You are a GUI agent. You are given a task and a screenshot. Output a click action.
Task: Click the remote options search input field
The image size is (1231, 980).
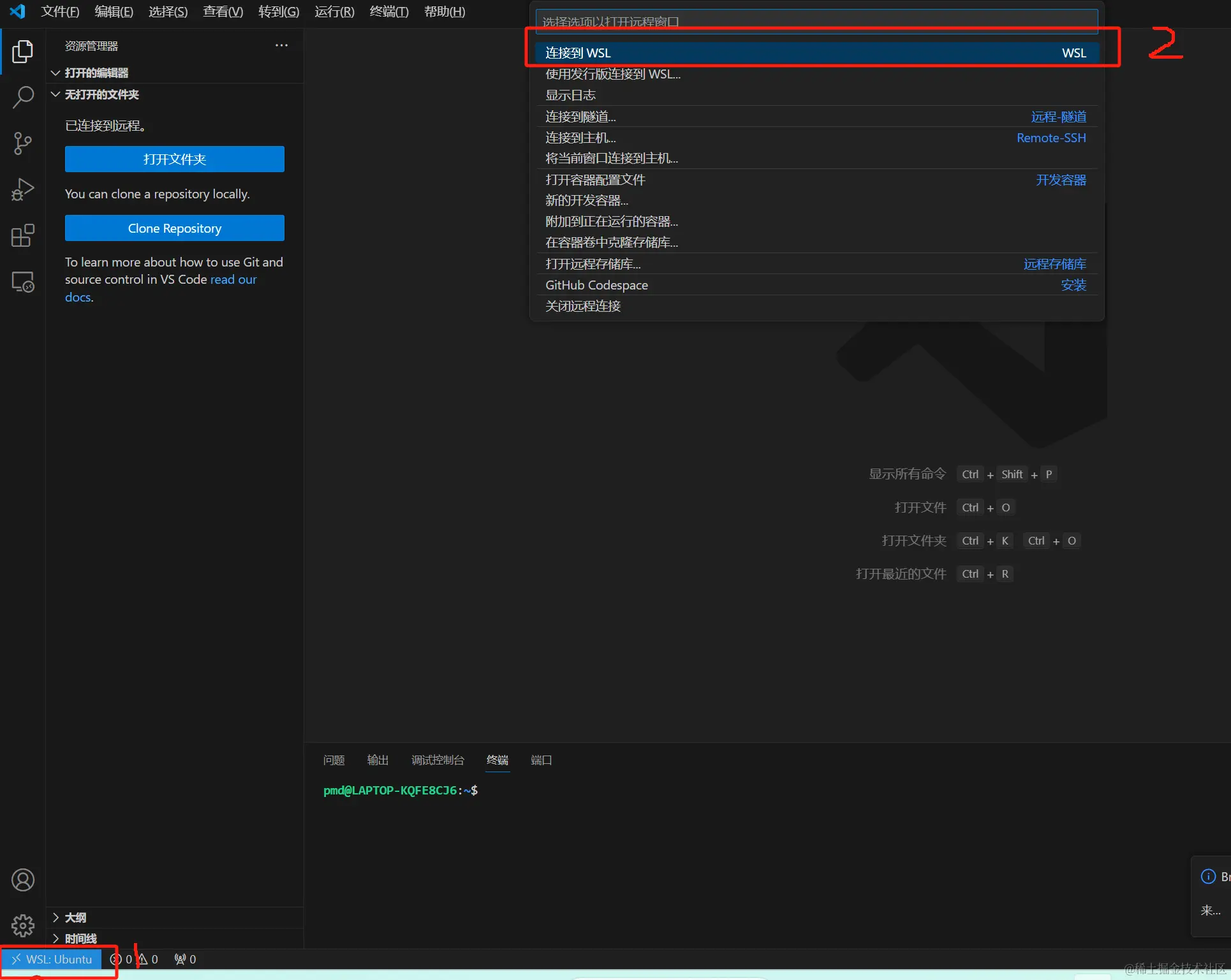pos(816,22)
